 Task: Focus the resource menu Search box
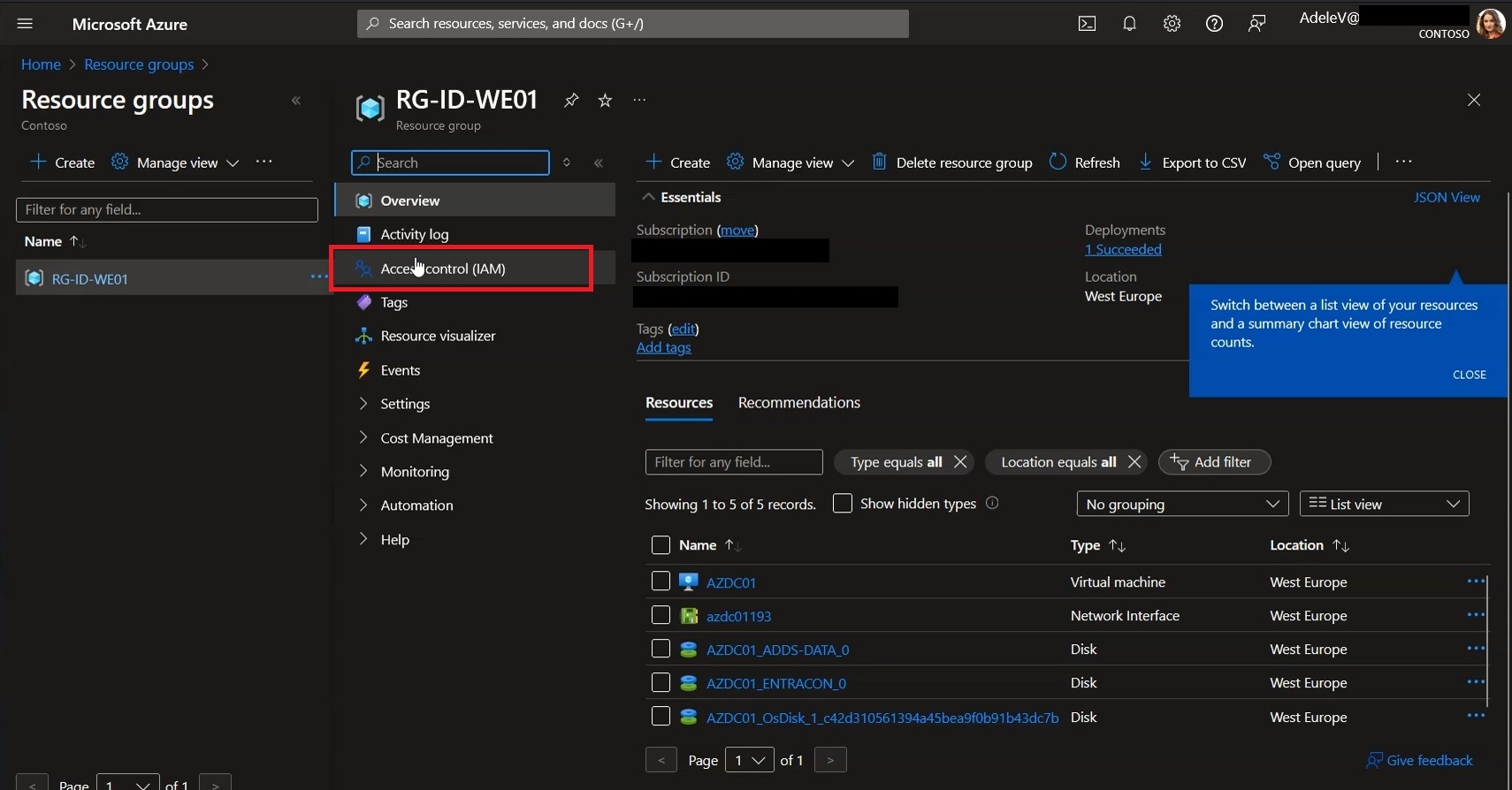tap(450, 163)
